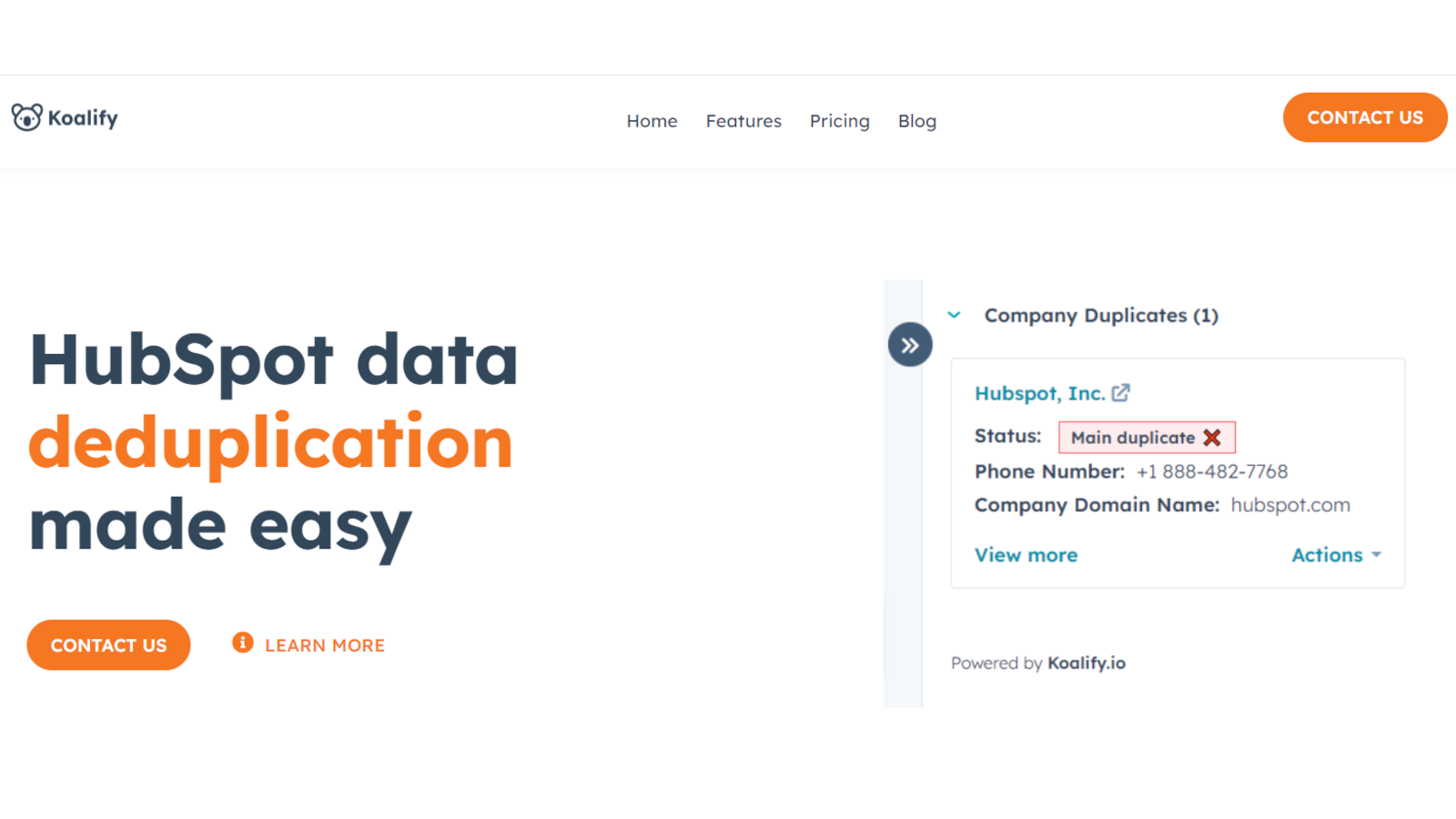Open the Blog page
1456x819 pixels.
[x=916, y=121]
